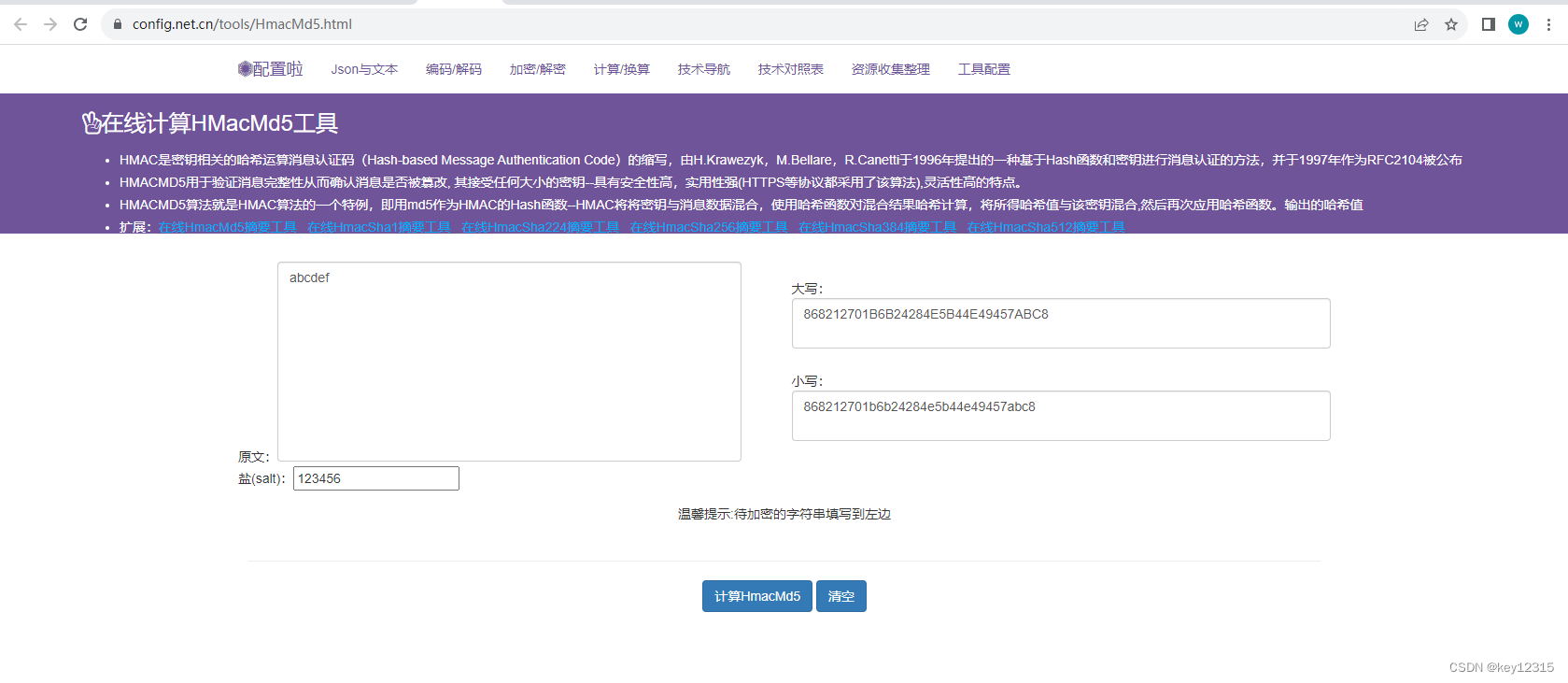Image resolution: width=1568 pixels, height=683 pixels.
Task: Open the 技术导航 menu
Action: pyautogui.click(x=704, y=69)
